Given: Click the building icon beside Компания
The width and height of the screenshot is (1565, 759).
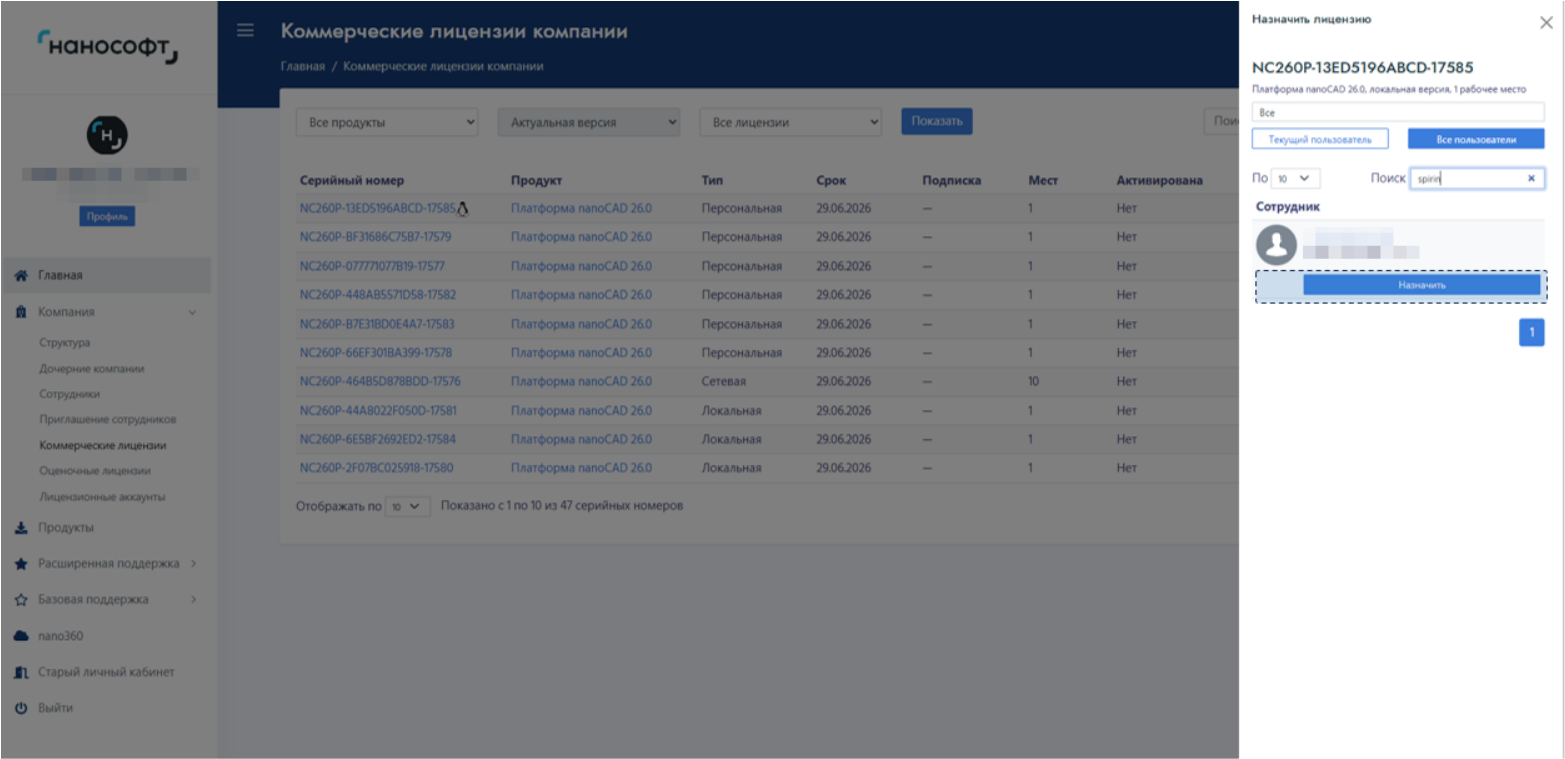Looking at the screenshot, I should click(x=21, y=312).
